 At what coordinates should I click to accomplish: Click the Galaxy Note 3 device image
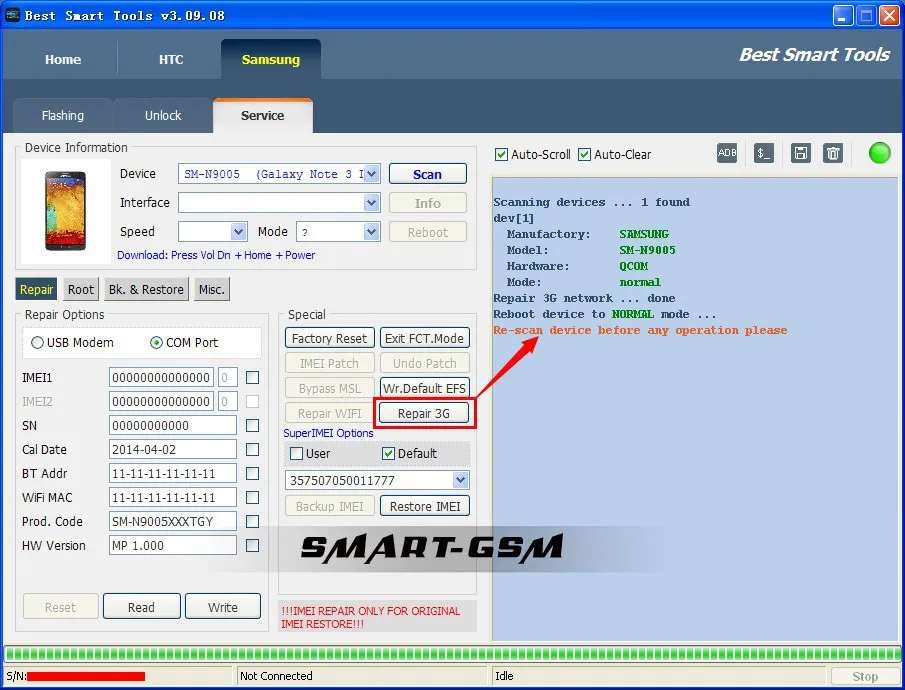(65, 211)
